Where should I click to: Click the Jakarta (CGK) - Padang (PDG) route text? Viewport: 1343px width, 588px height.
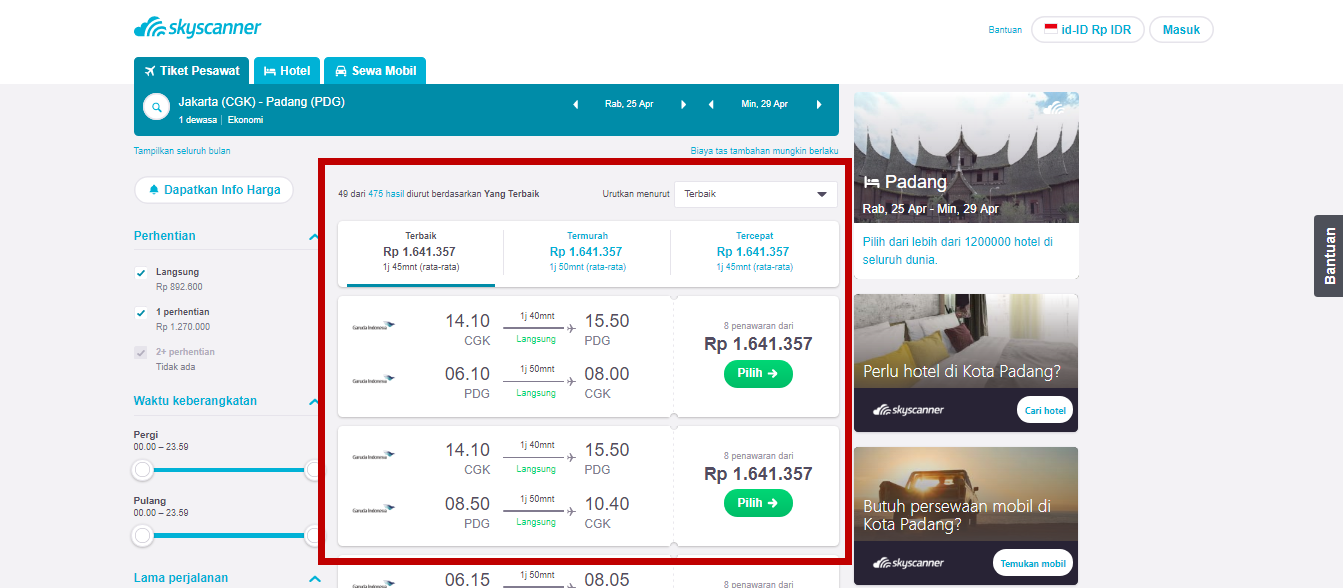pyautogui.click(x=262, y=102)
